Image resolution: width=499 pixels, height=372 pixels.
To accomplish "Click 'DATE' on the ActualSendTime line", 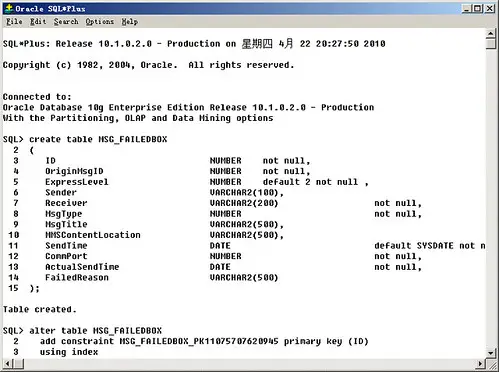I will [220, 267].
